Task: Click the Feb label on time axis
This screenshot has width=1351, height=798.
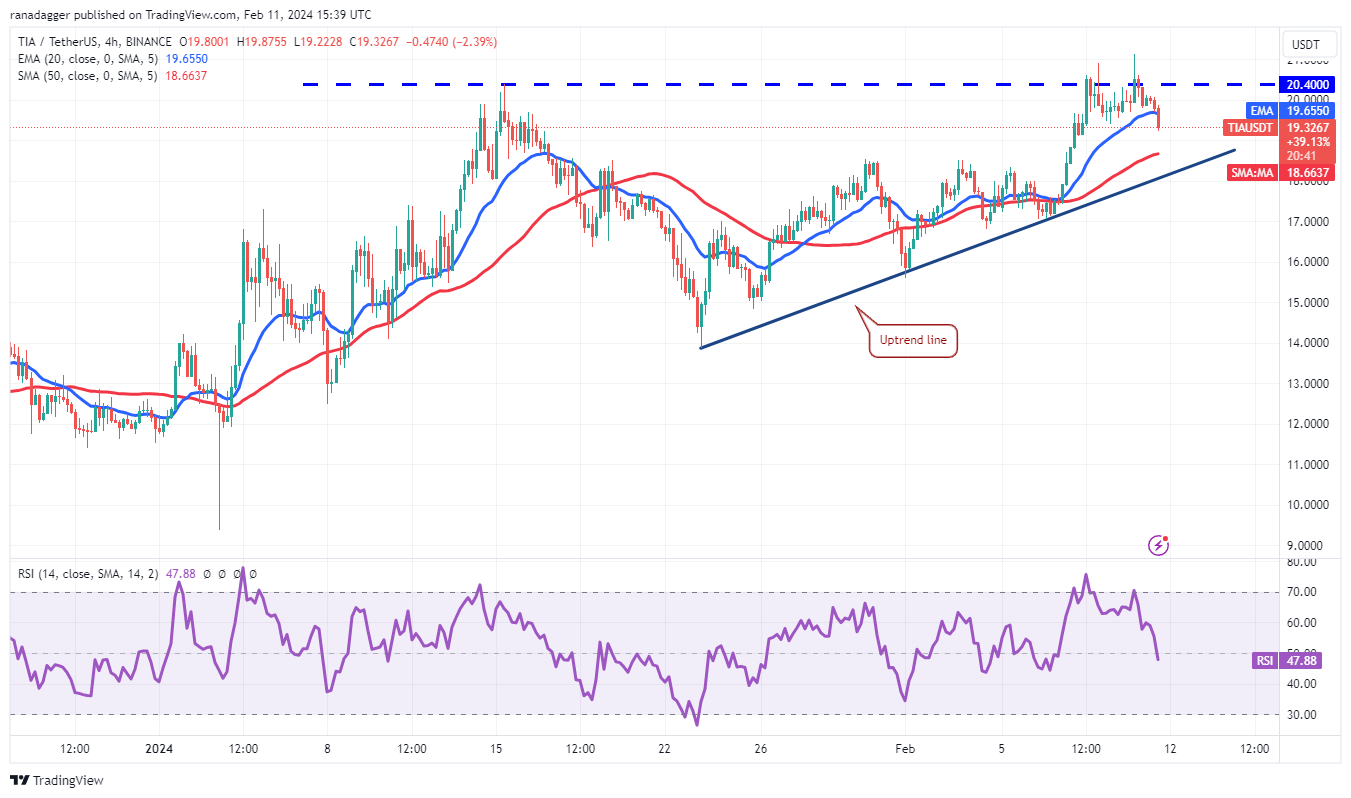Action: tap(905, 749)
